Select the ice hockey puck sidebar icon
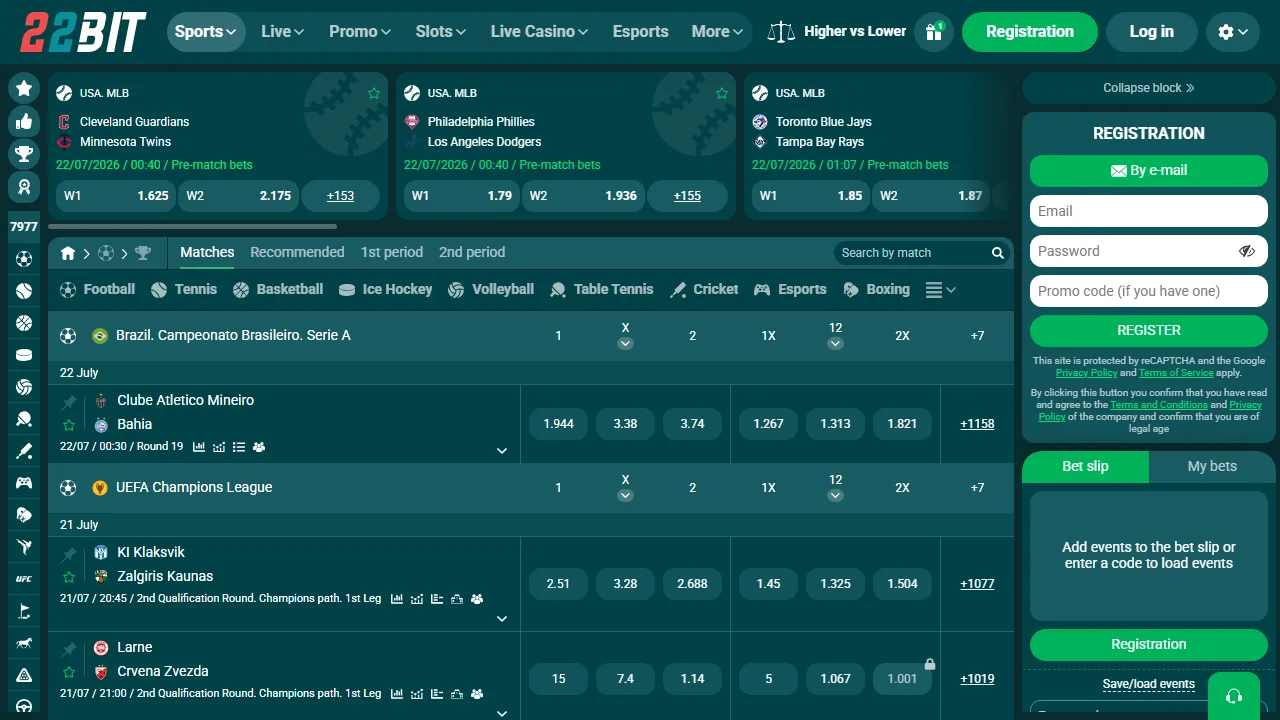Image resolution: width=1280 pixels, height=720 pixels. pos(24,355)
